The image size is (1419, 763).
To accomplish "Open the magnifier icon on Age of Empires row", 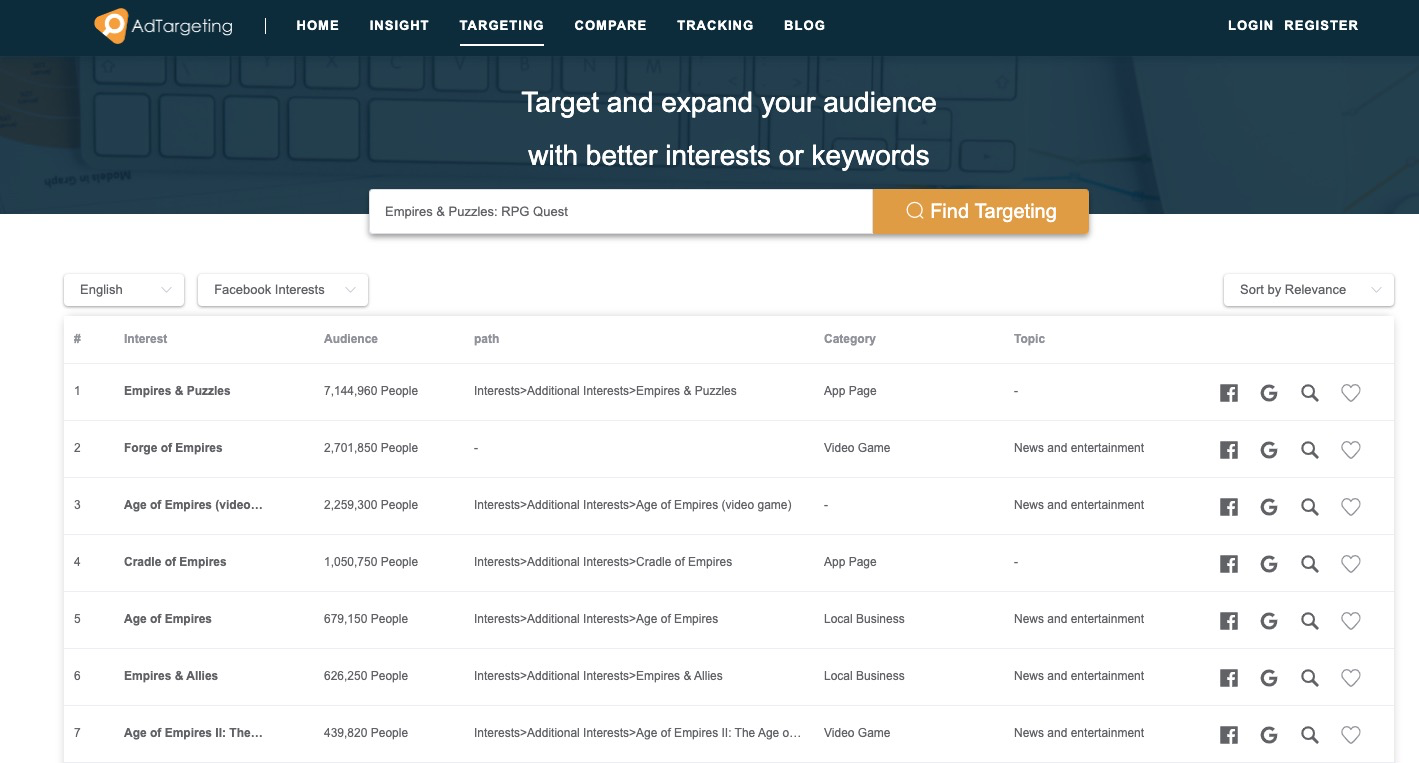I will click(x=1310, y=620).
